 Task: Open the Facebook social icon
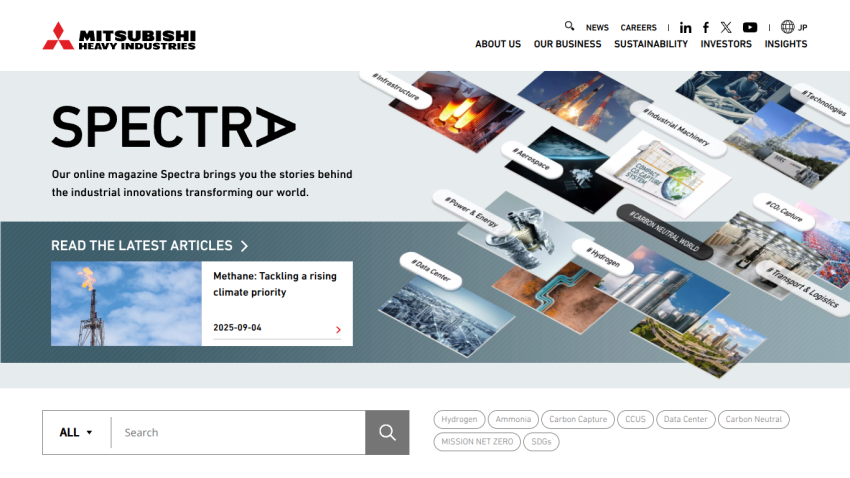point(706,28)
